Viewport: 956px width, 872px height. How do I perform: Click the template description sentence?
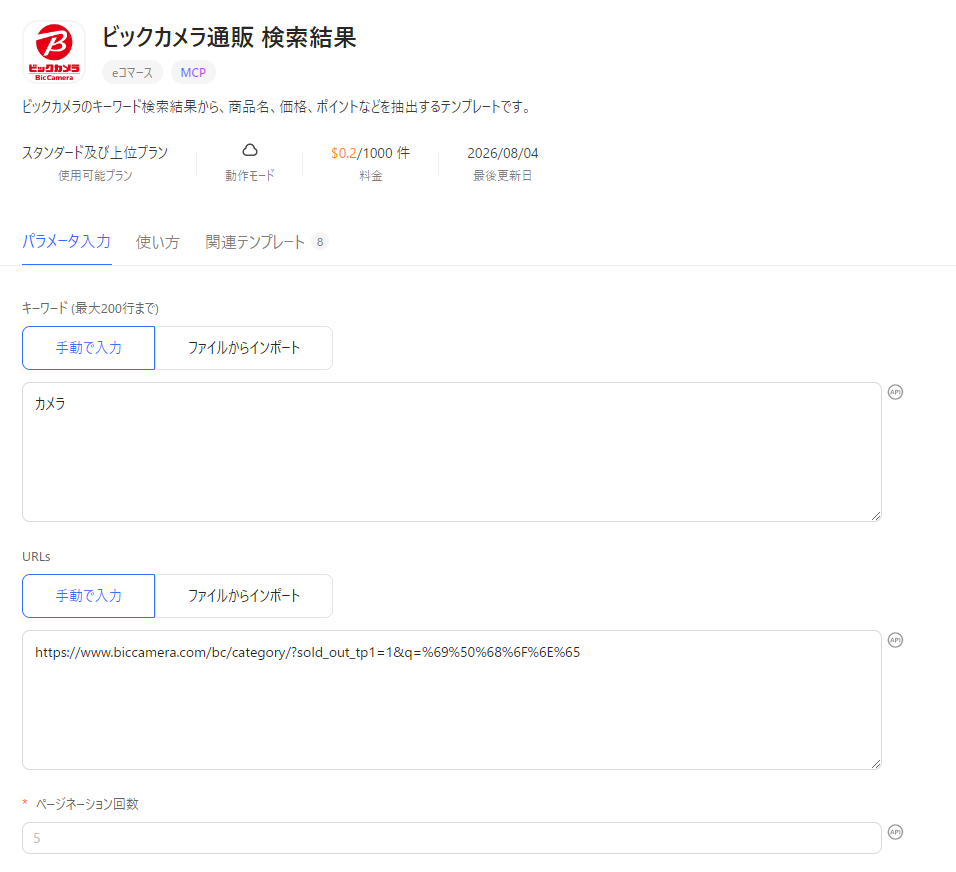coord(277,107)
